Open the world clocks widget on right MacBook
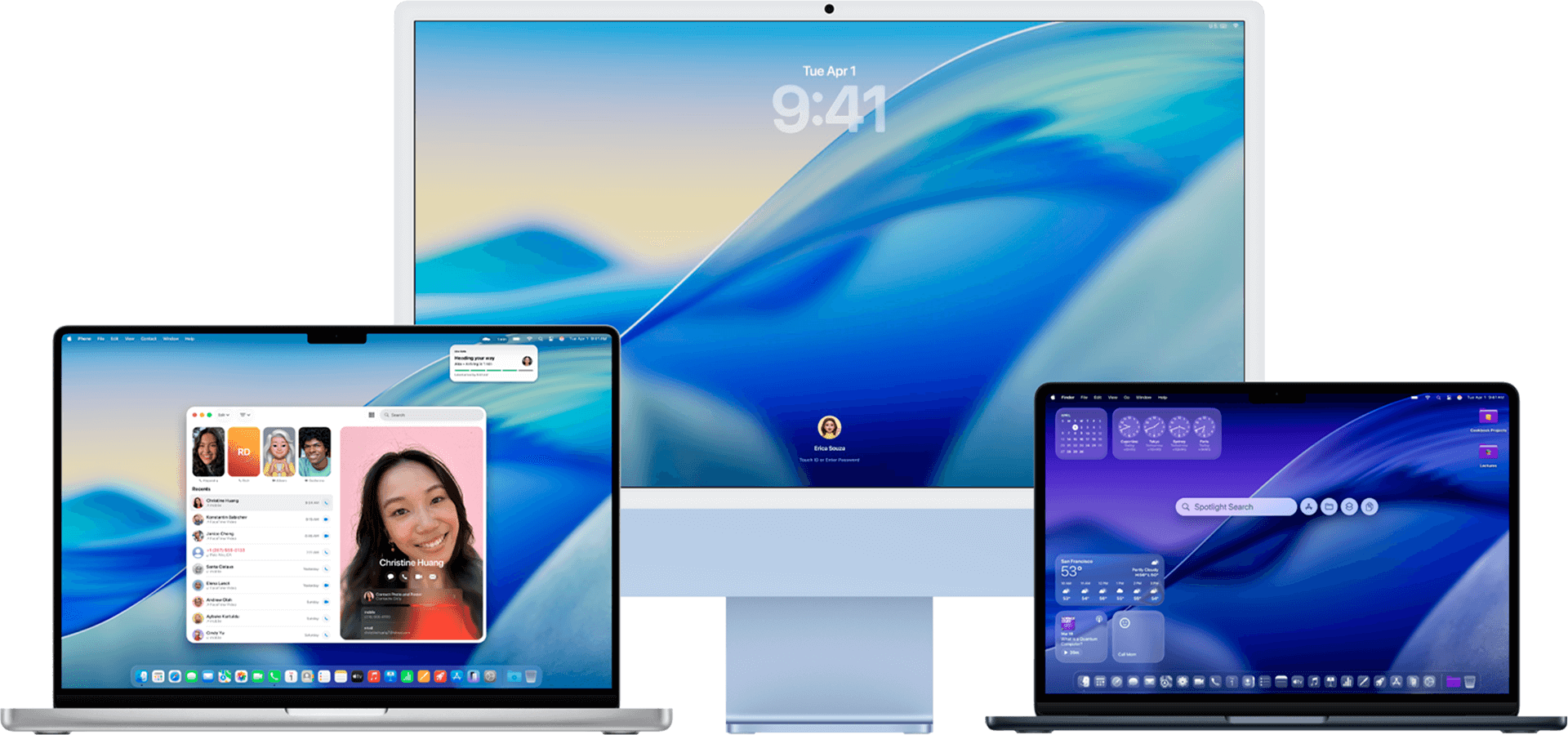This screenshot has width=1568, height=735. coord(1166,434)
